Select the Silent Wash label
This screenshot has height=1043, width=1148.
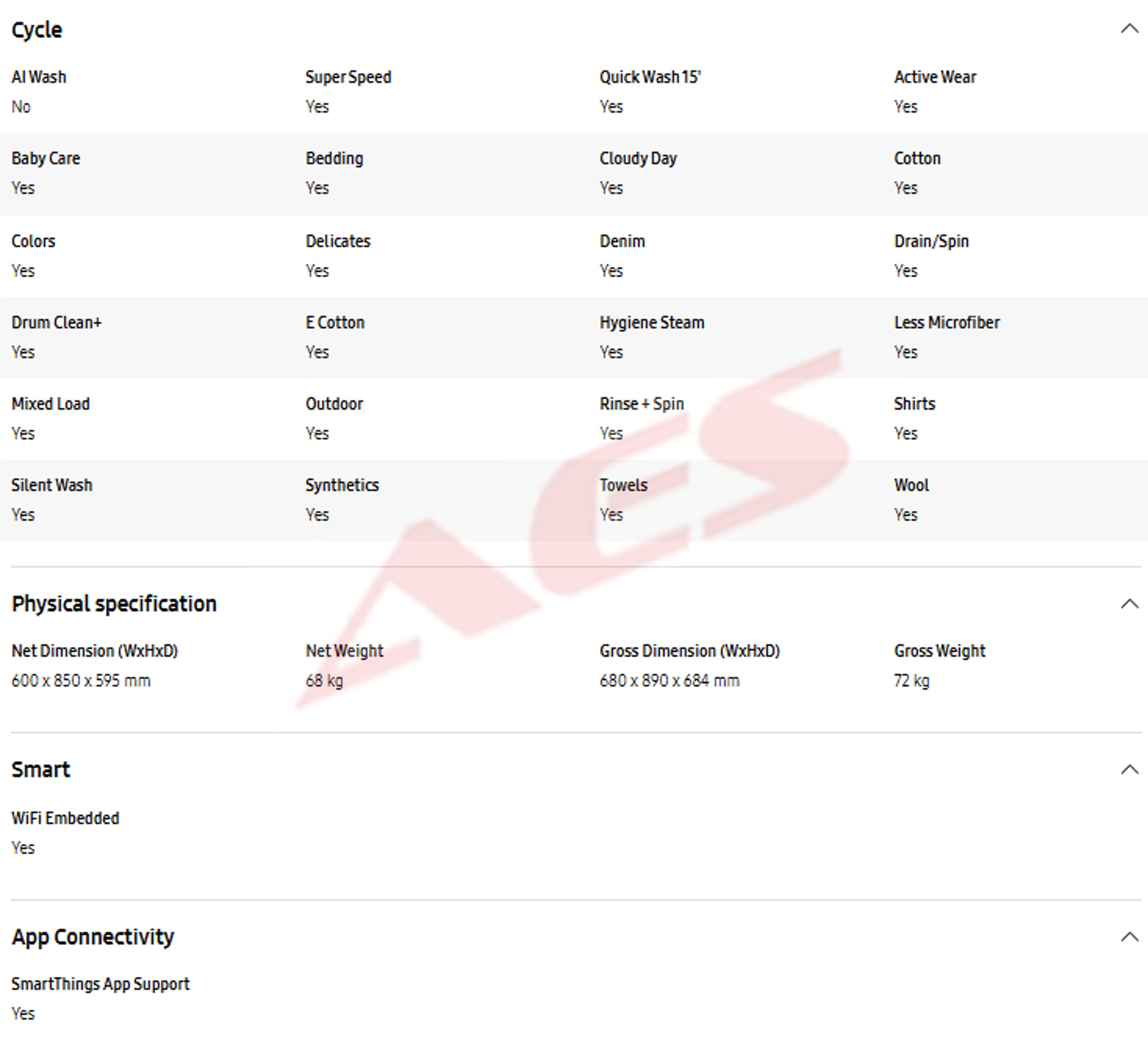point(52,486)
